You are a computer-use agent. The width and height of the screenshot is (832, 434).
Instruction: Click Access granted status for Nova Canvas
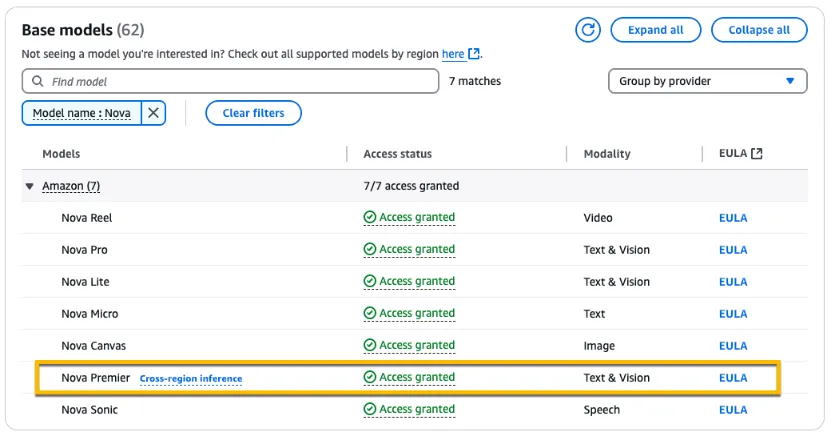[409, 345]
